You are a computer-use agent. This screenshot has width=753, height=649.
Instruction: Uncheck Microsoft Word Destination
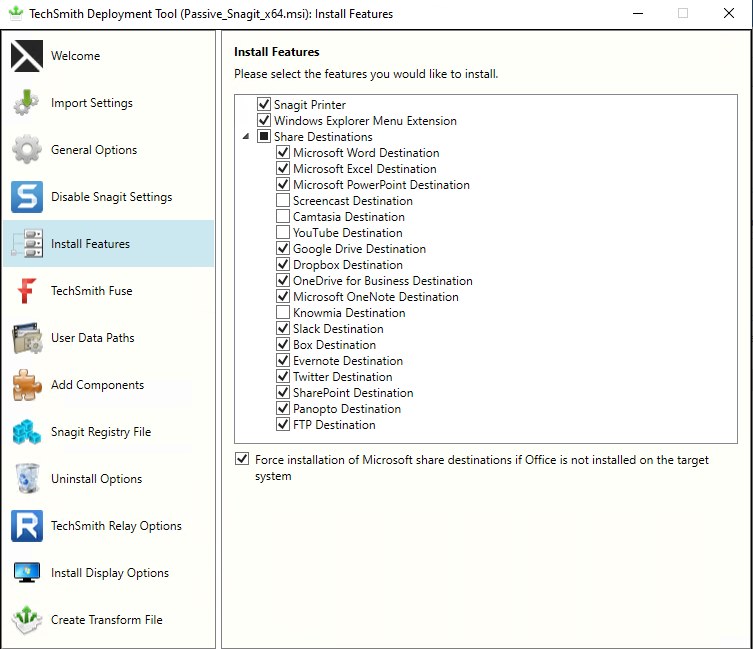click(x=283, y=152)
